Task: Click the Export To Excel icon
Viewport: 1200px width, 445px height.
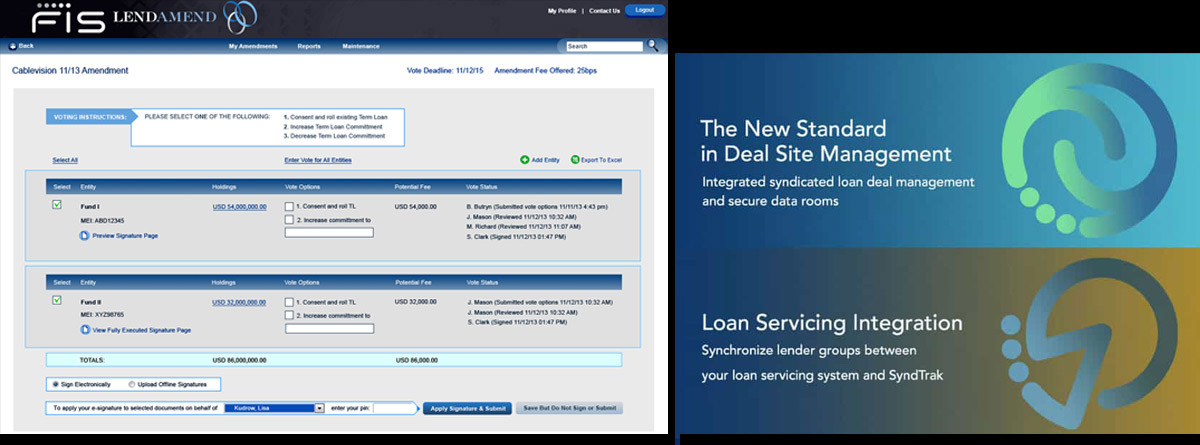Action: tap(575, 160)
